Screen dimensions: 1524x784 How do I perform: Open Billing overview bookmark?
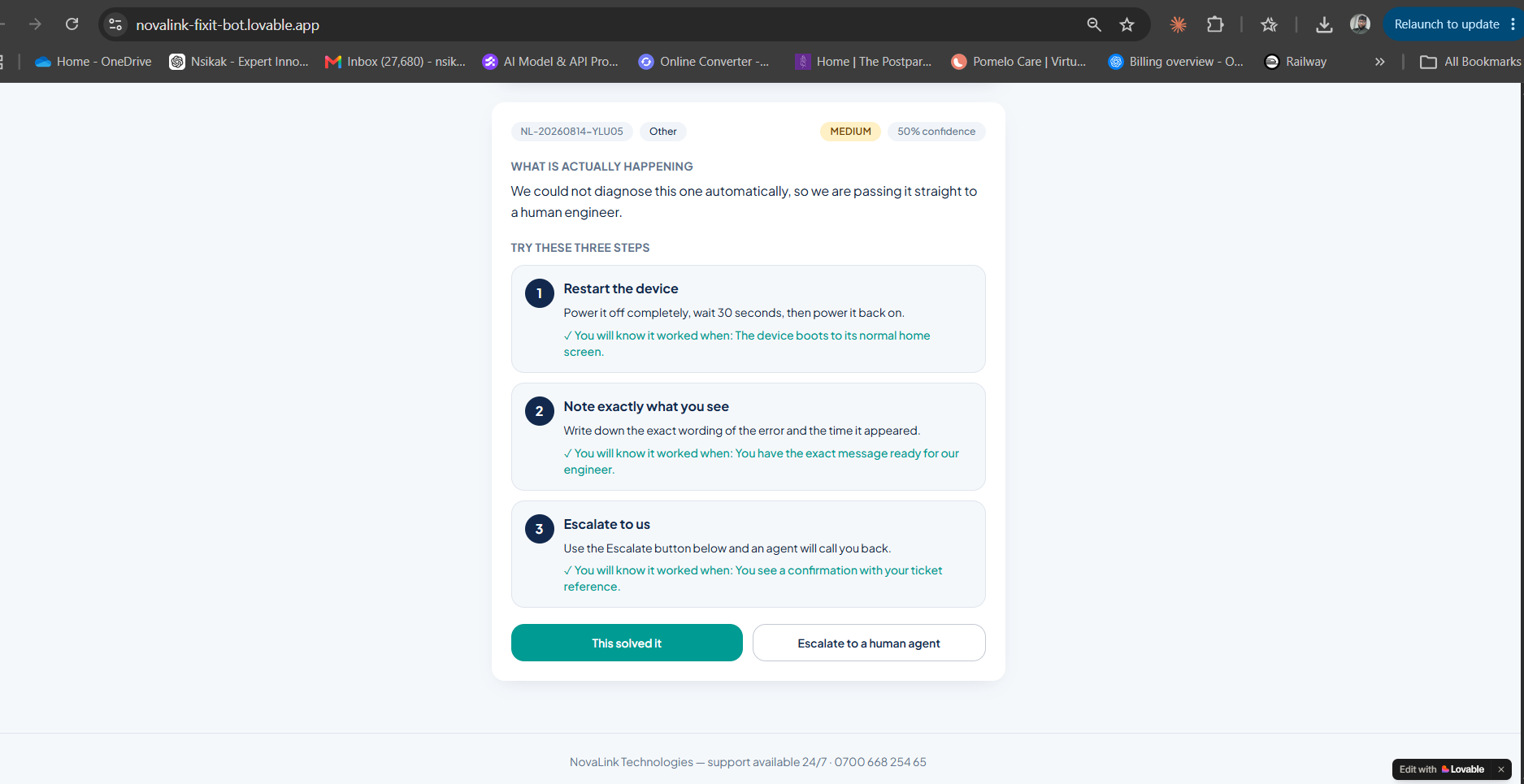click(1176, 62)
